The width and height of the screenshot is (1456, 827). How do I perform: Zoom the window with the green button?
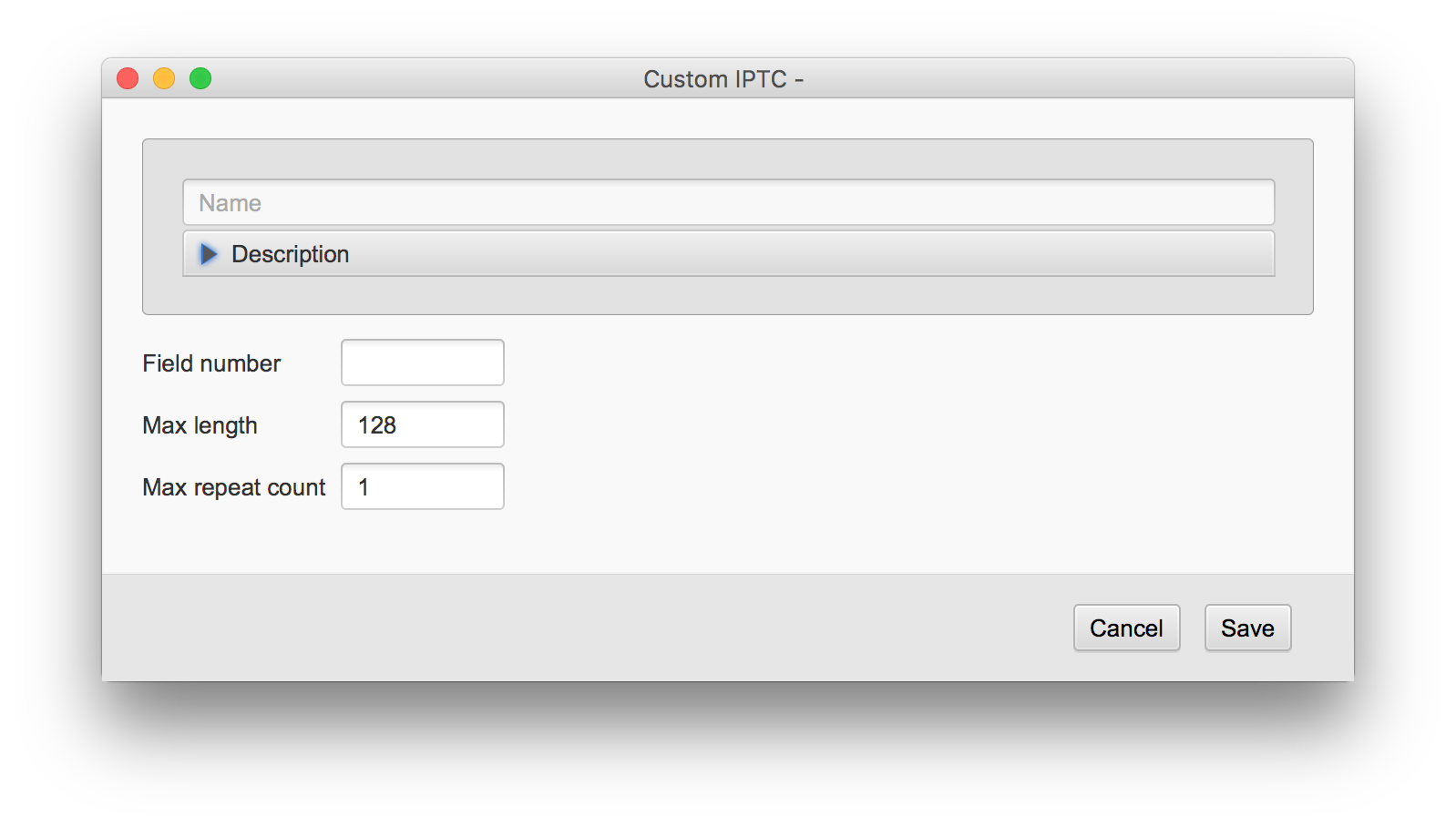pyautogui.click(x=200, y=79)
